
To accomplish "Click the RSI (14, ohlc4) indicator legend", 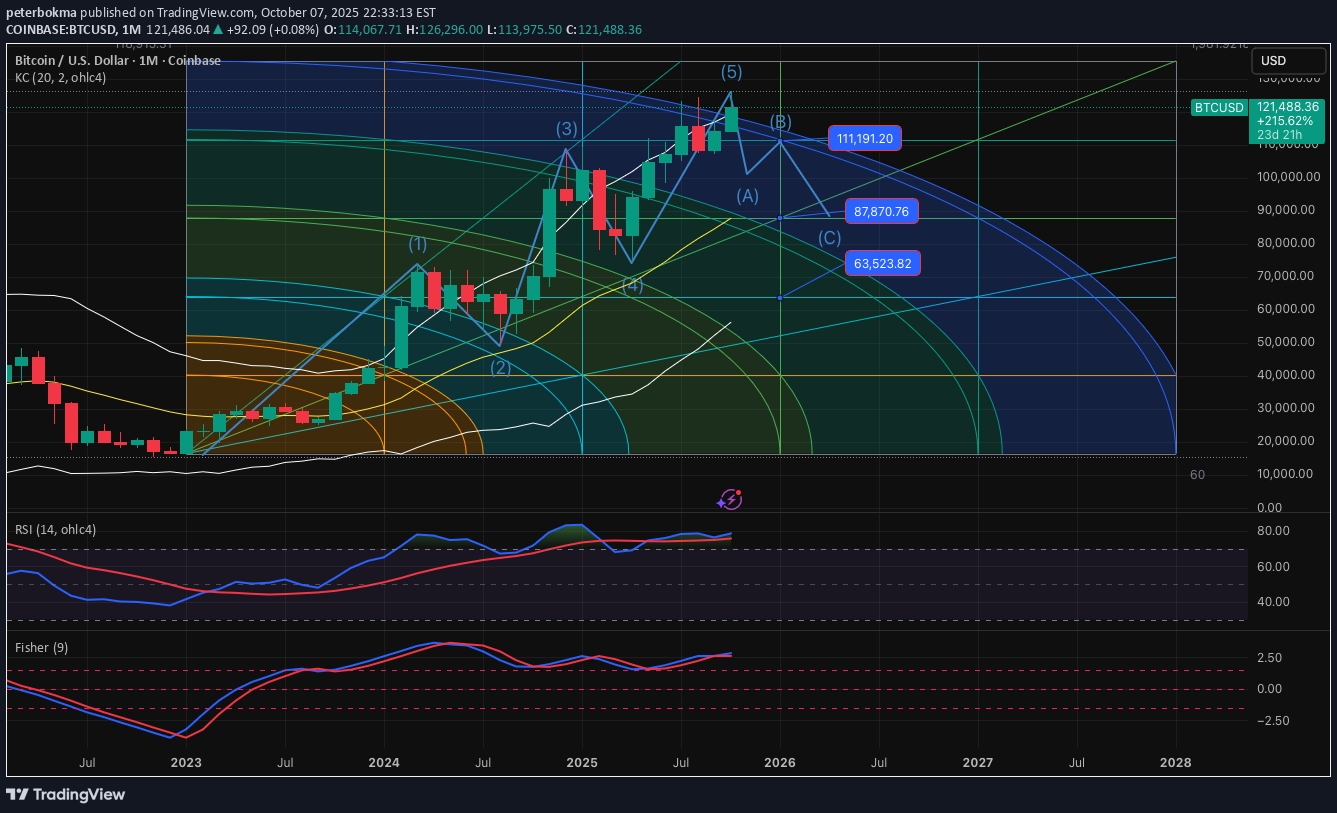I will (x=56, y=529).
